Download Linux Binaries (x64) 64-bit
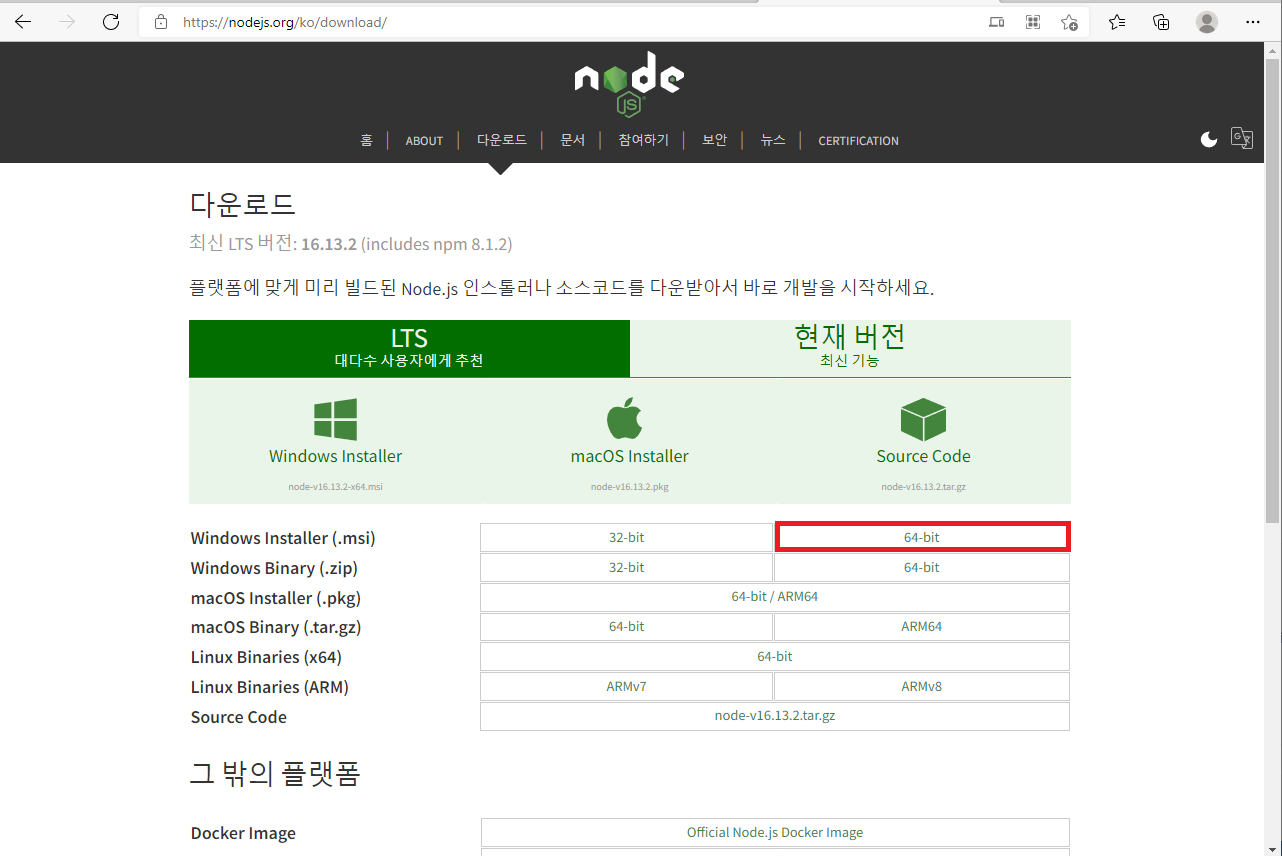The width and height of the screenshot is (1282, 856). (775, 657)
